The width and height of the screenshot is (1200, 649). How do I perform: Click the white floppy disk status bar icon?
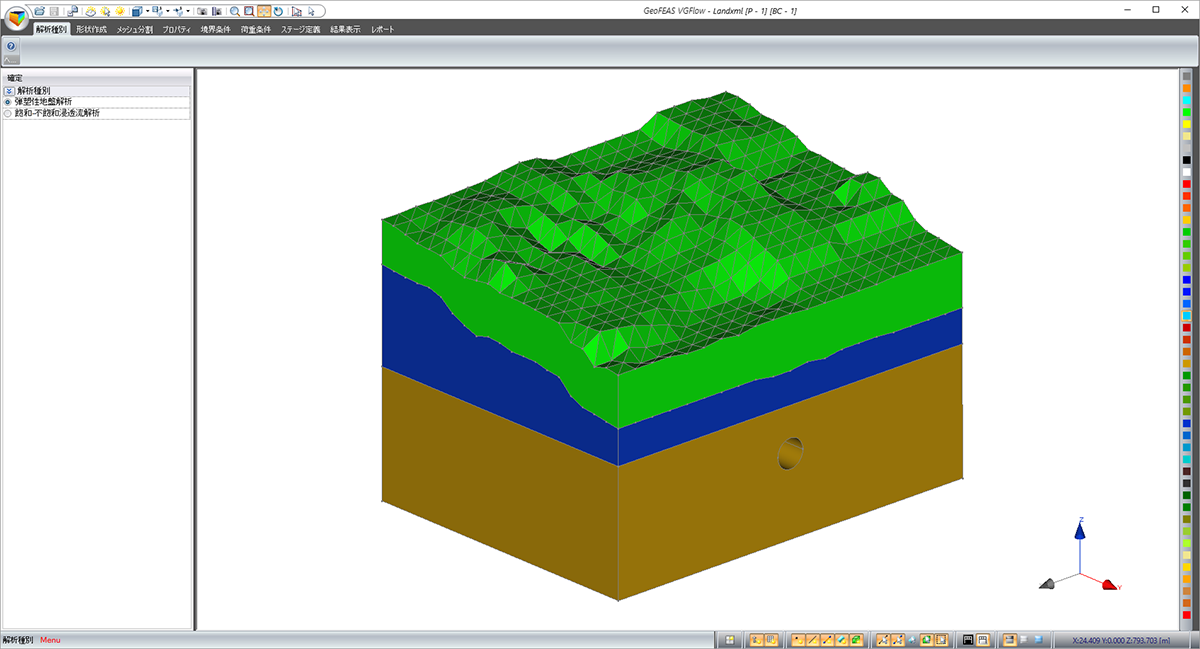982,639
